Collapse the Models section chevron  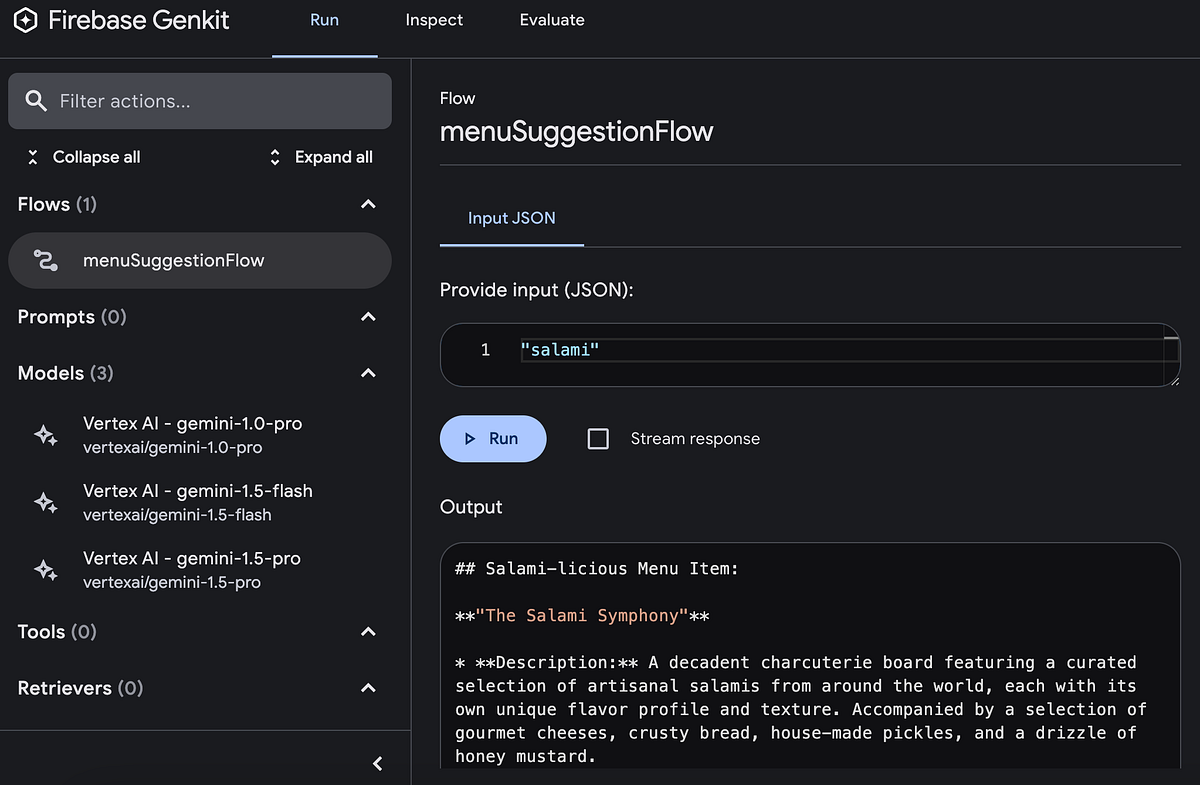368,373
